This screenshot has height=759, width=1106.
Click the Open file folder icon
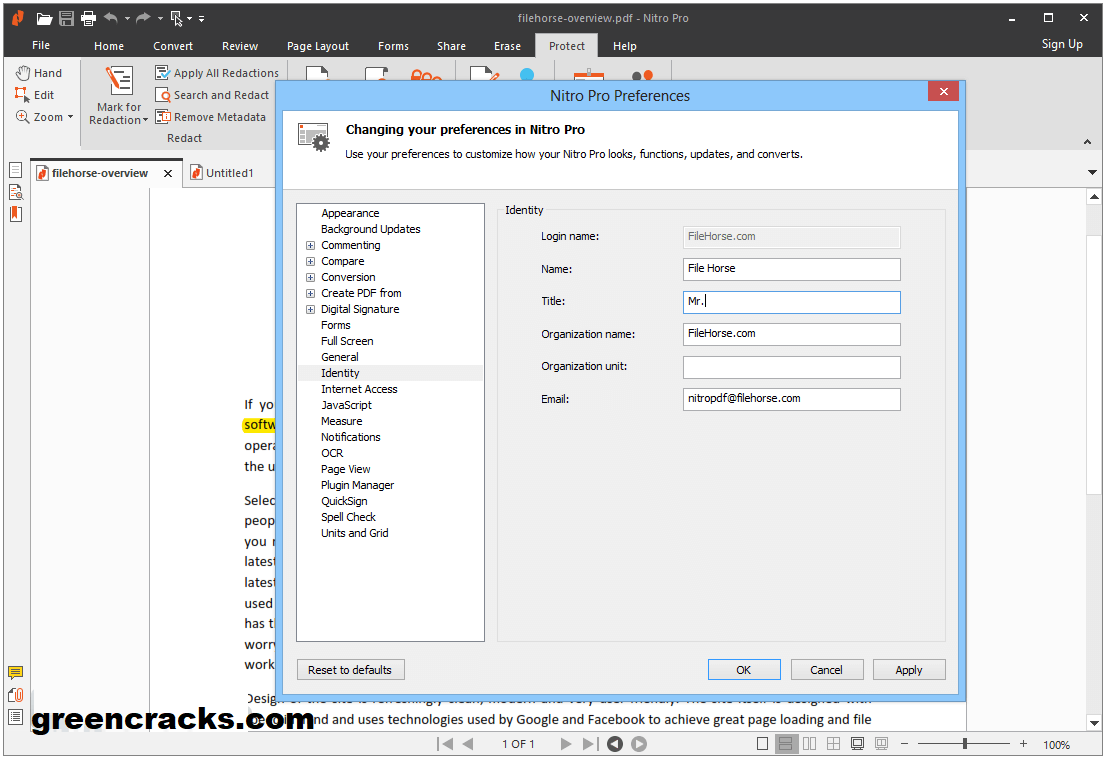(44, 18)
